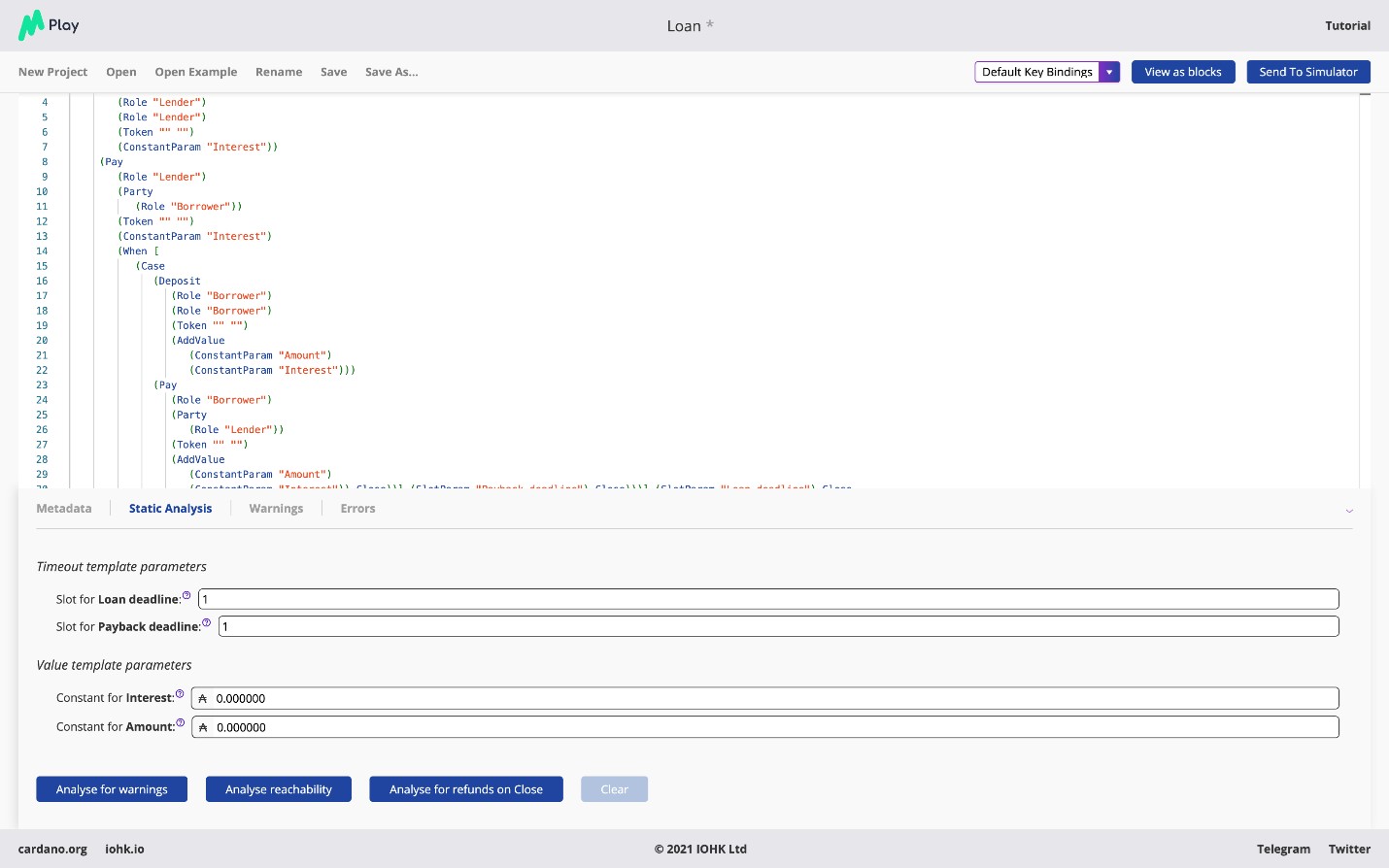Click Rename in the top menu
Screen dimensions: 1389x868
[279, 72]
